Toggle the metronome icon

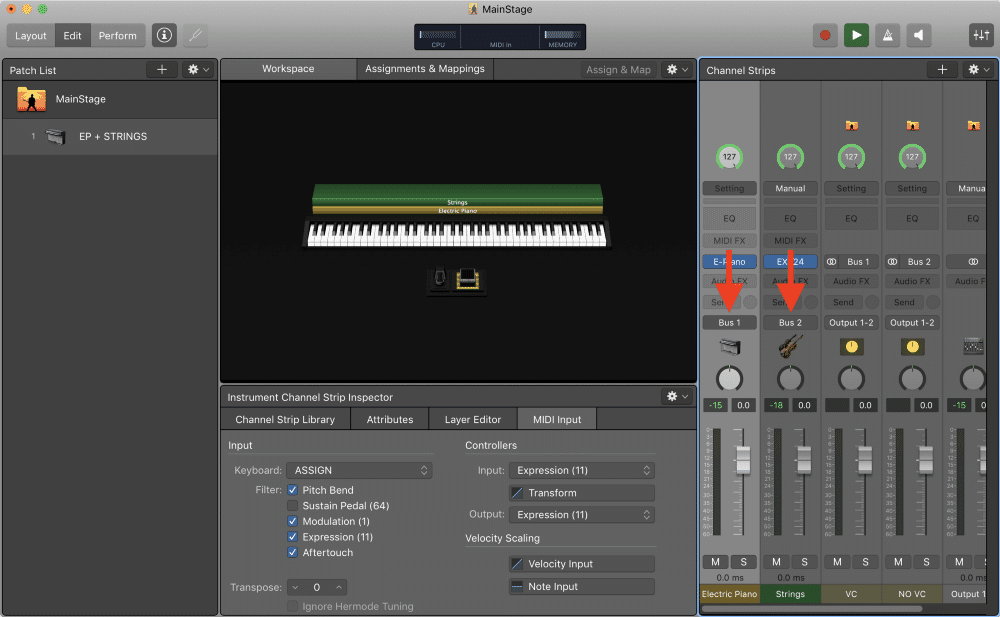[x=888, y=35]
